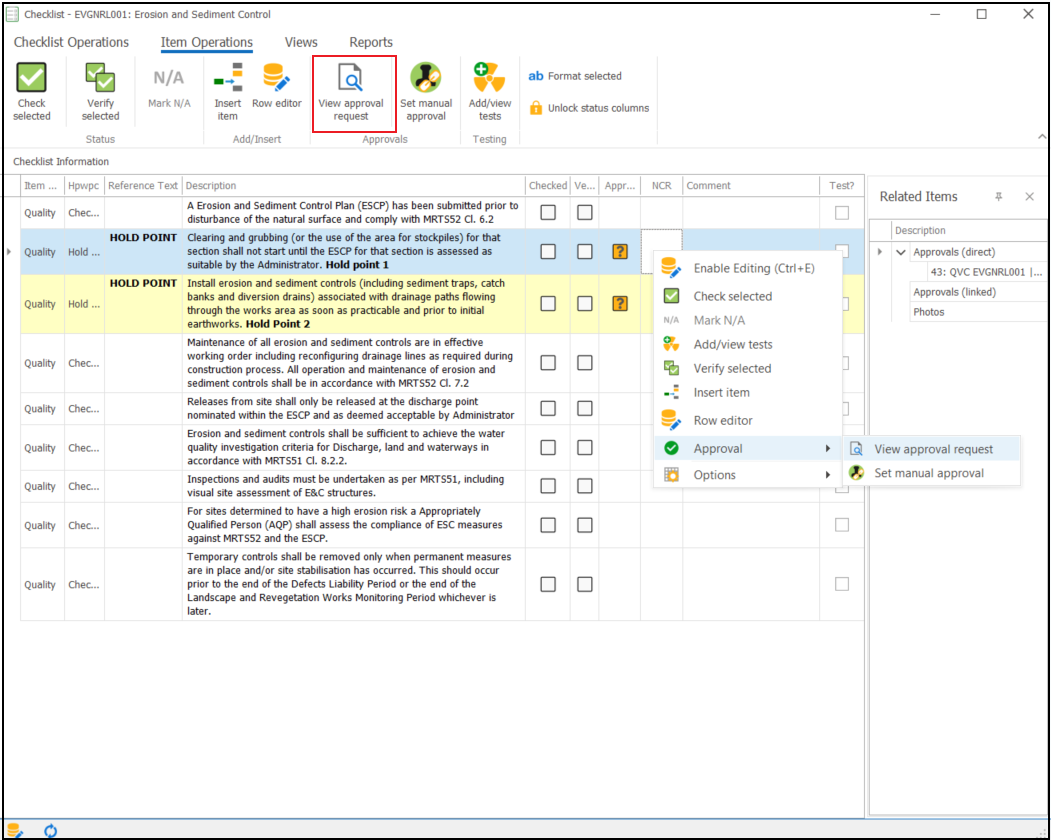Choose Verify selected in the context menu
Screen dimensions: 1051x840
(x=747, y=369)
